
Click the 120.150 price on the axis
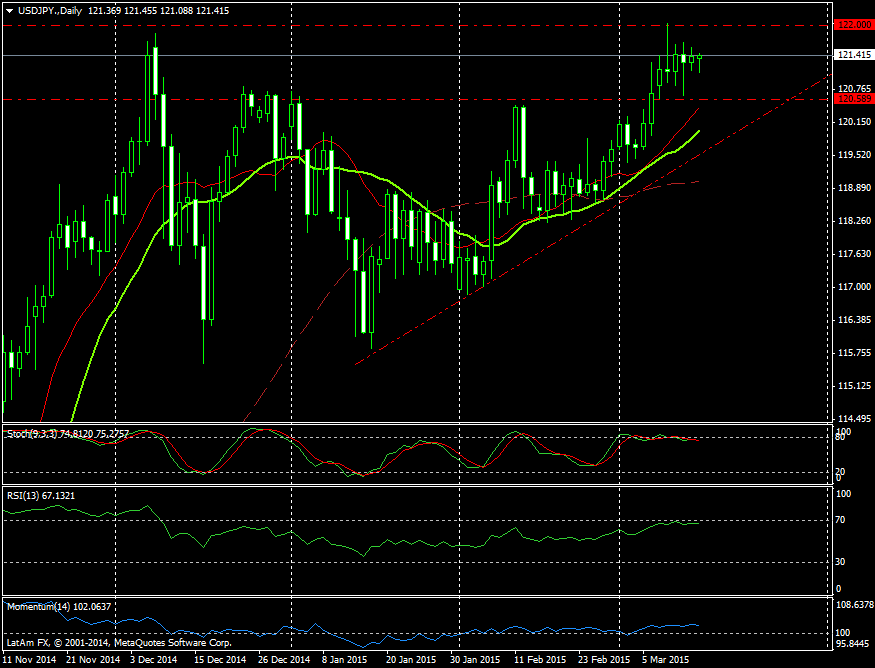coord(851,122)
